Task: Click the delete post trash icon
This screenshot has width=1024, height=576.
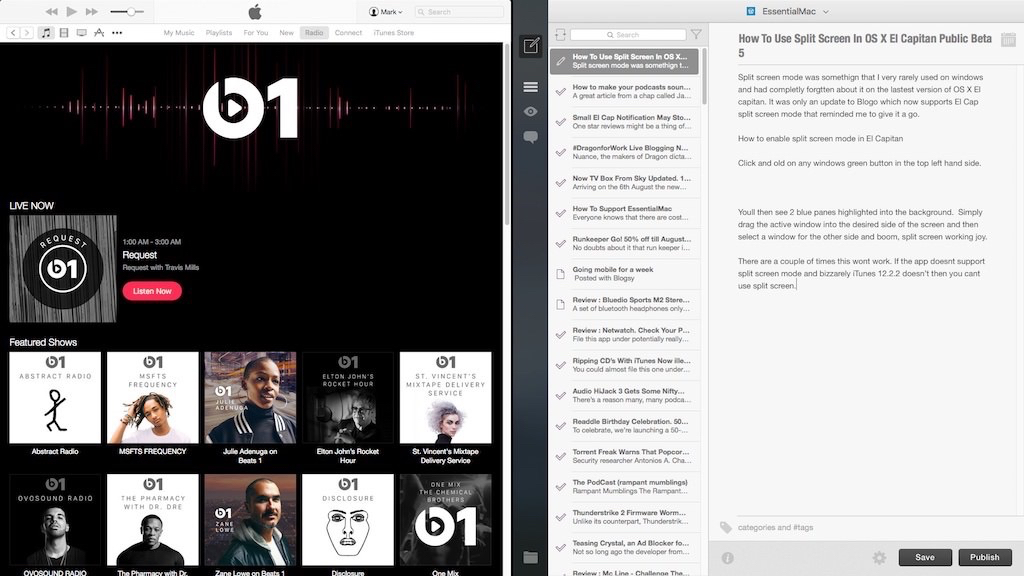Action: [1008, 40]
